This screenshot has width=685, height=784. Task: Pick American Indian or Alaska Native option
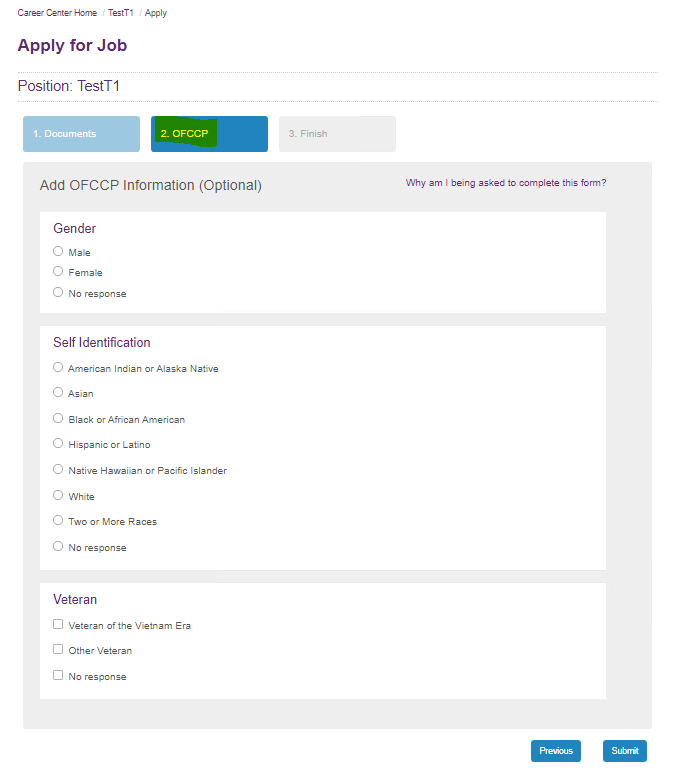[58, 368]
